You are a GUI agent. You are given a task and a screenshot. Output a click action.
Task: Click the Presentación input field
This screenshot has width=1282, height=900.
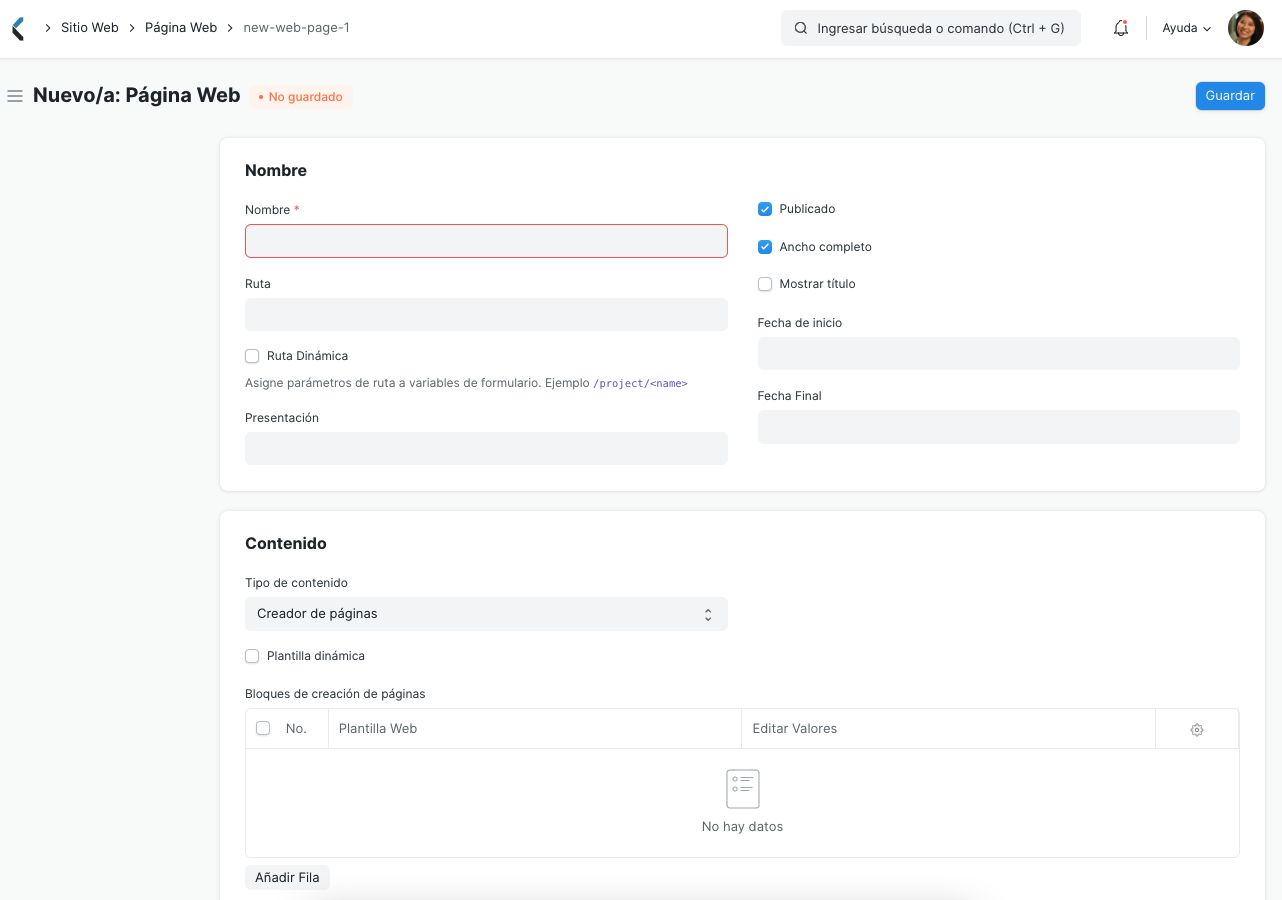(x=486, y=448)
